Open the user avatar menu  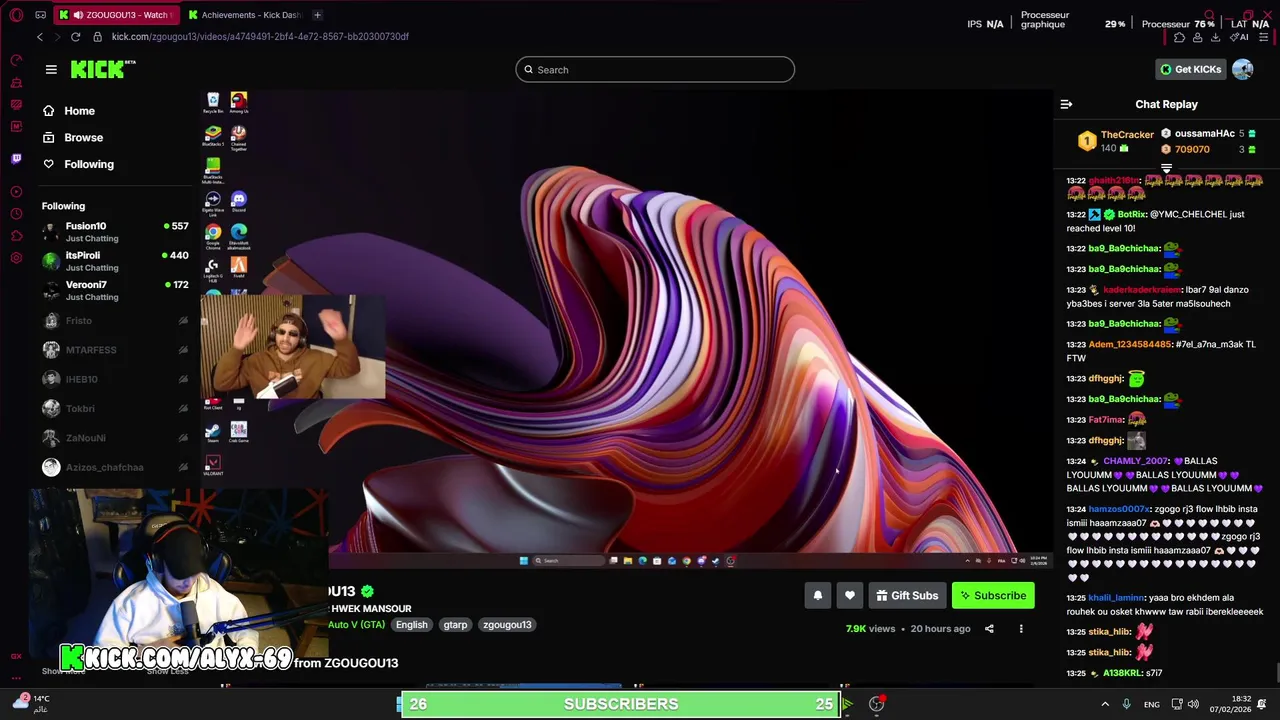coord(1242,69)
